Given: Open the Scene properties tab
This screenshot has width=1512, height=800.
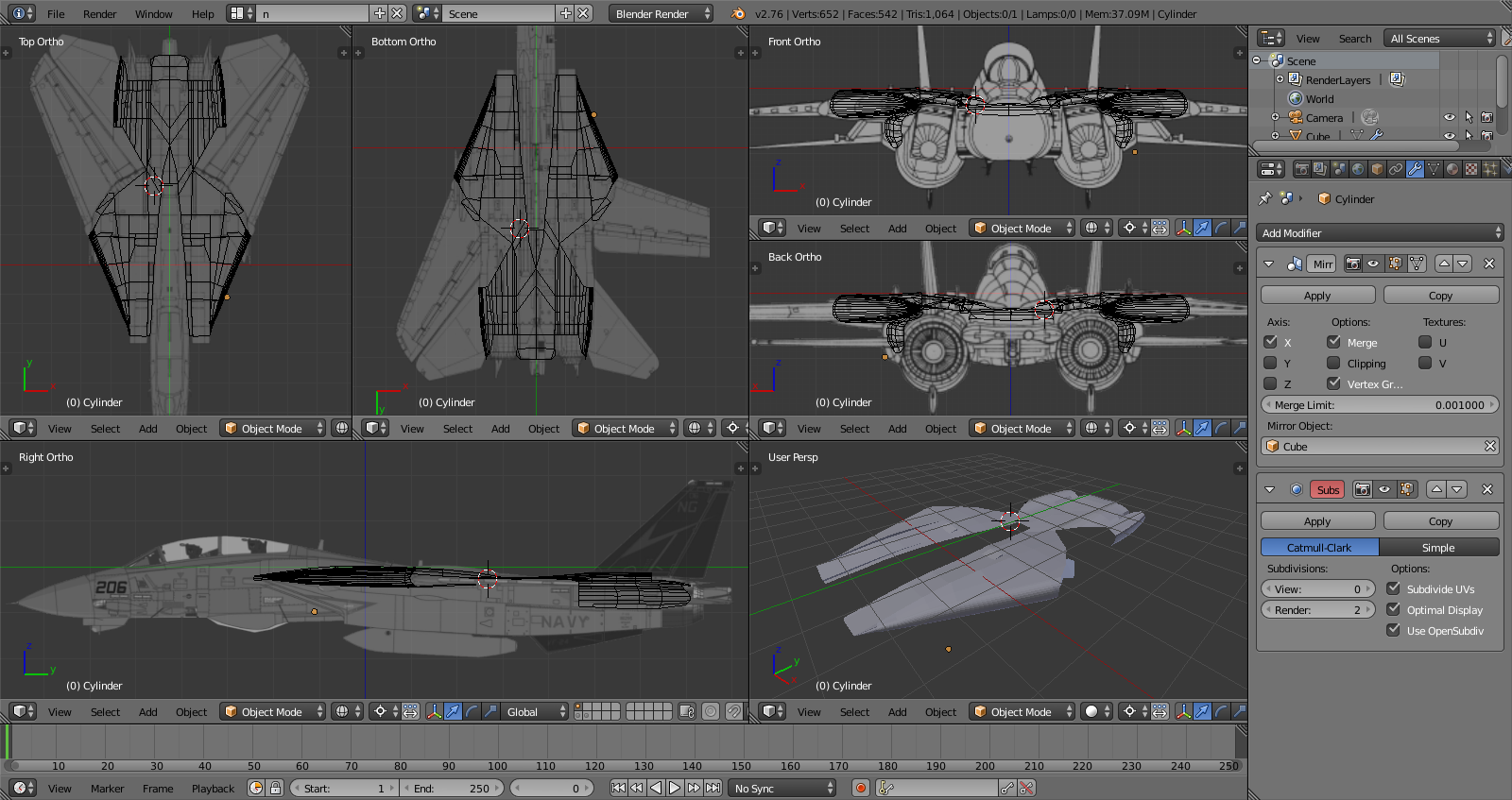Looking at the screenshot, I should point(1339,169).
